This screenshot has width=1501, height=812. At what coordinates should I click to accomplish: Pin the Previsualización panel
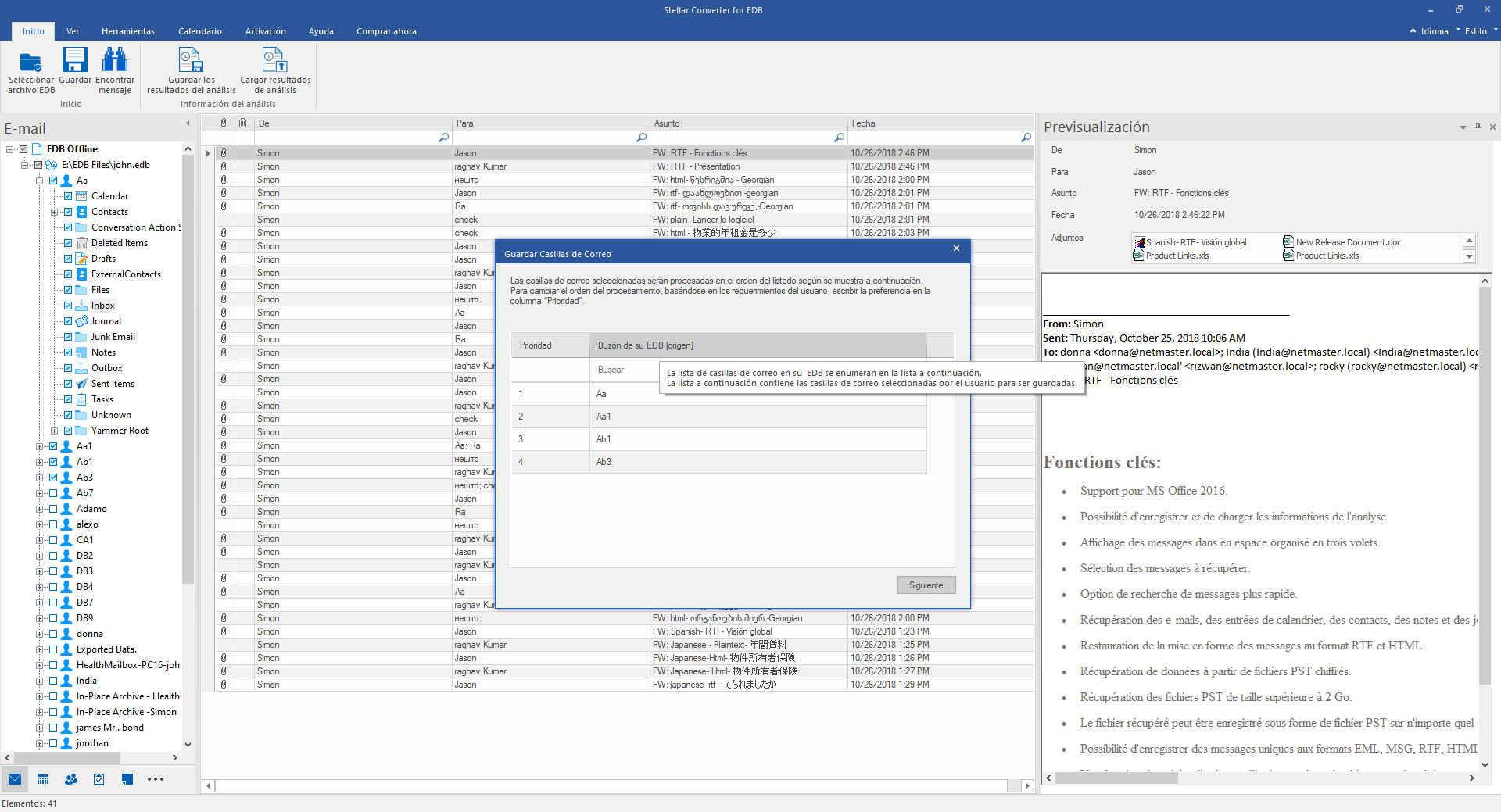point(1478,127)
